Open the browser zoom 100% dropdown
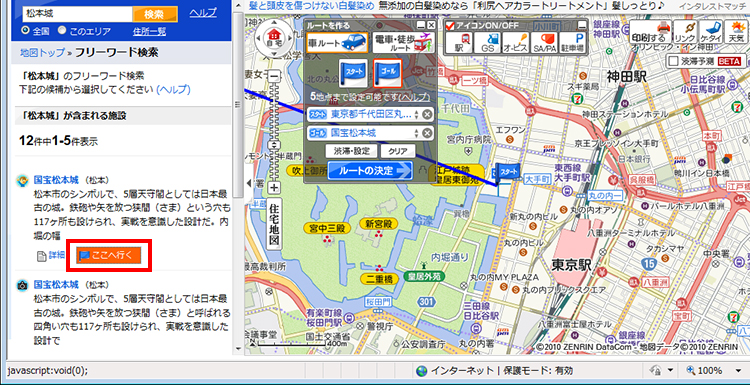The image size is (750, 385). click(x=739, y=371)
